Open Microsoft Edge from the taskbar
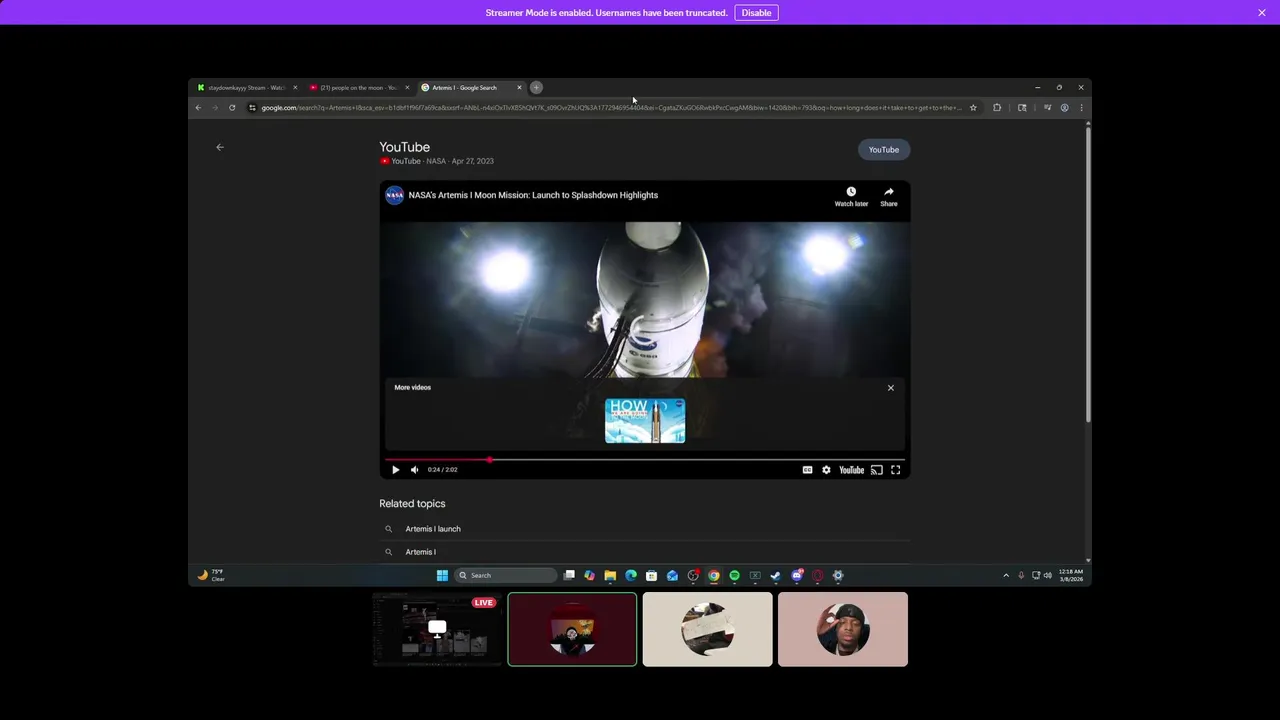The width and height of the screenshot is (1280, 720). click(x=631, y=575)
